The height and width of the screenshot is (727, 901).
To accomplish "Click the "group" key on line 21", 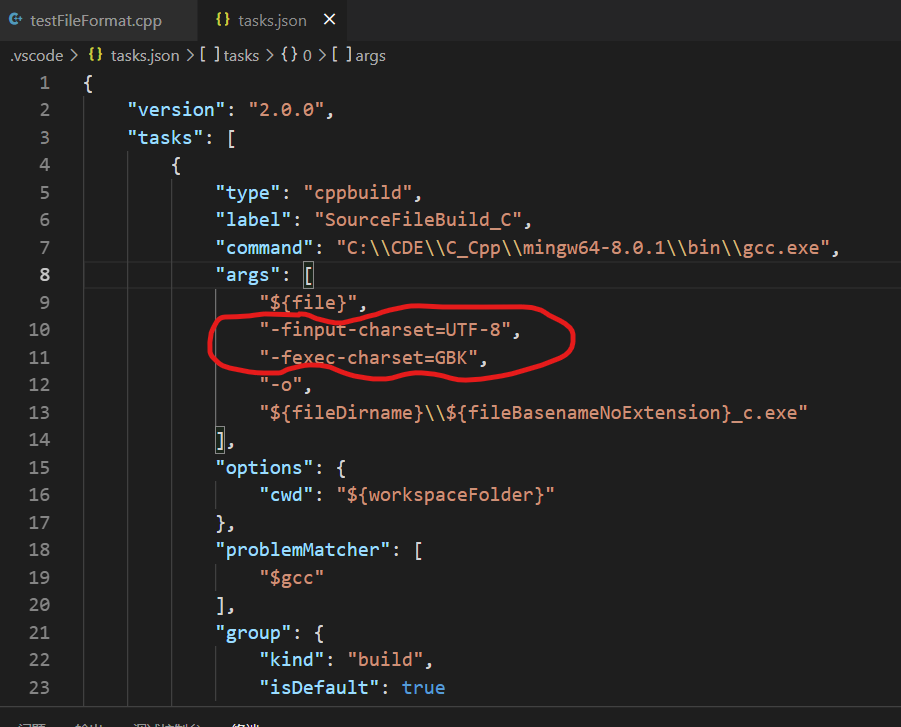I will coord(253,633).
